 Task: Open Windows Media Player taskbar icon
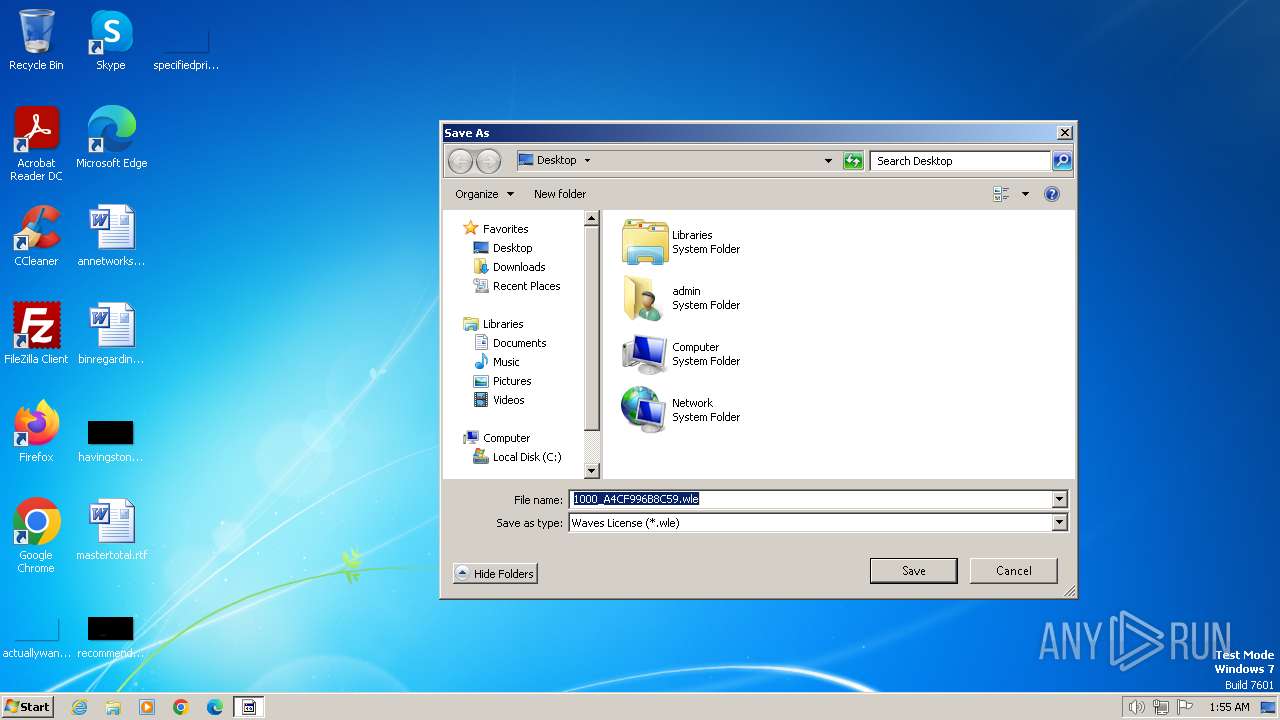coord(147,707)
